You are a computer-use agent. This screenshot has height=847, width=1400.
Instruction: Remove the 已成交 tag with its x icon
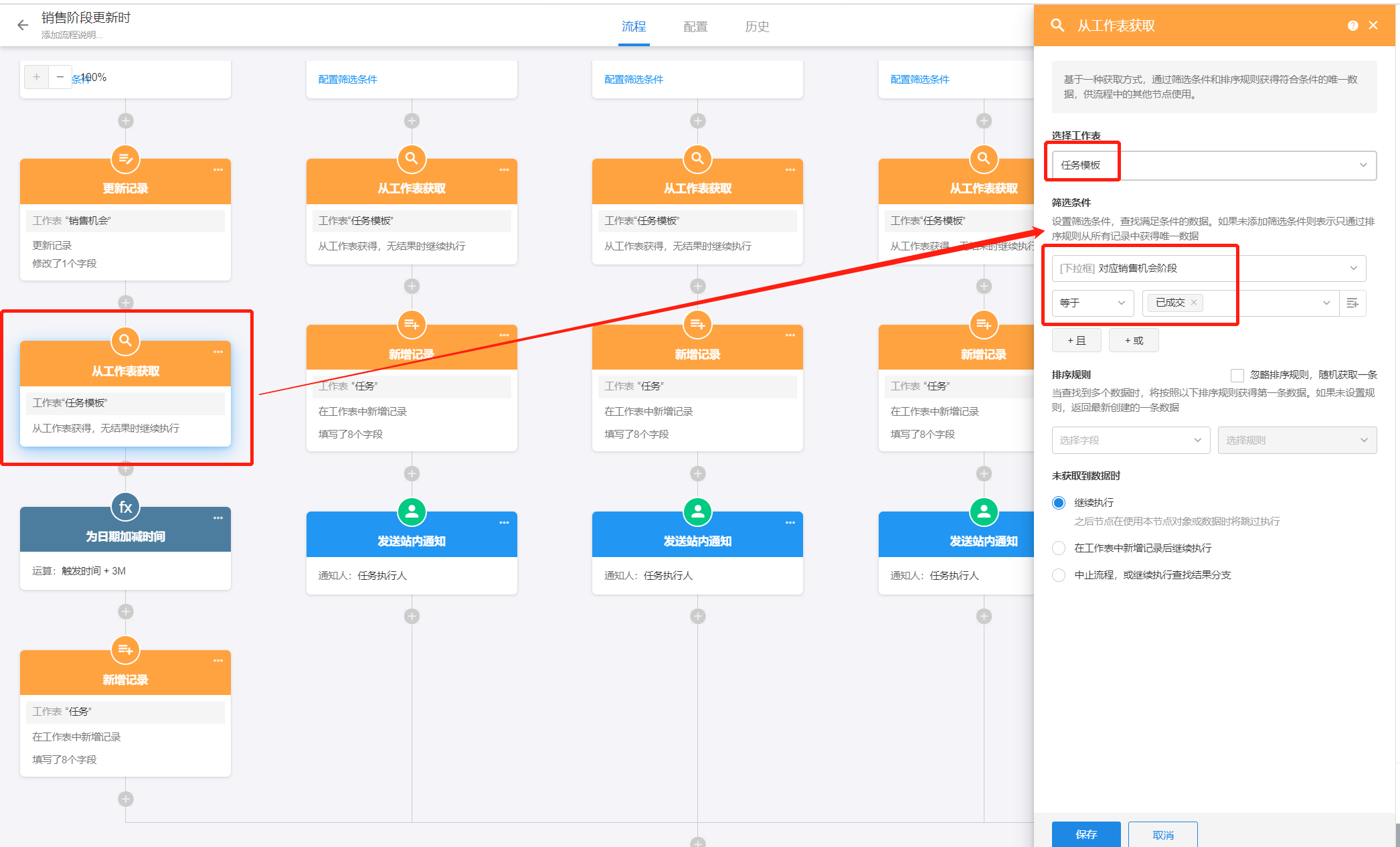tap(1194, 303)
